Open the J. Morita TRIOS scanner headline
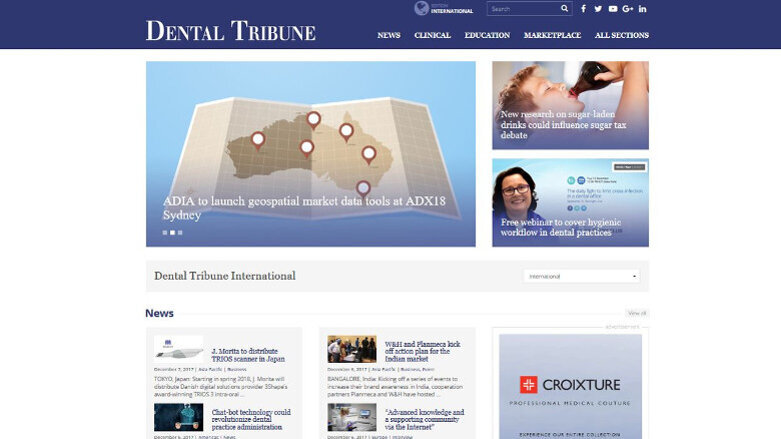Viewport: 781px width, 439px height. click(248, 355)
